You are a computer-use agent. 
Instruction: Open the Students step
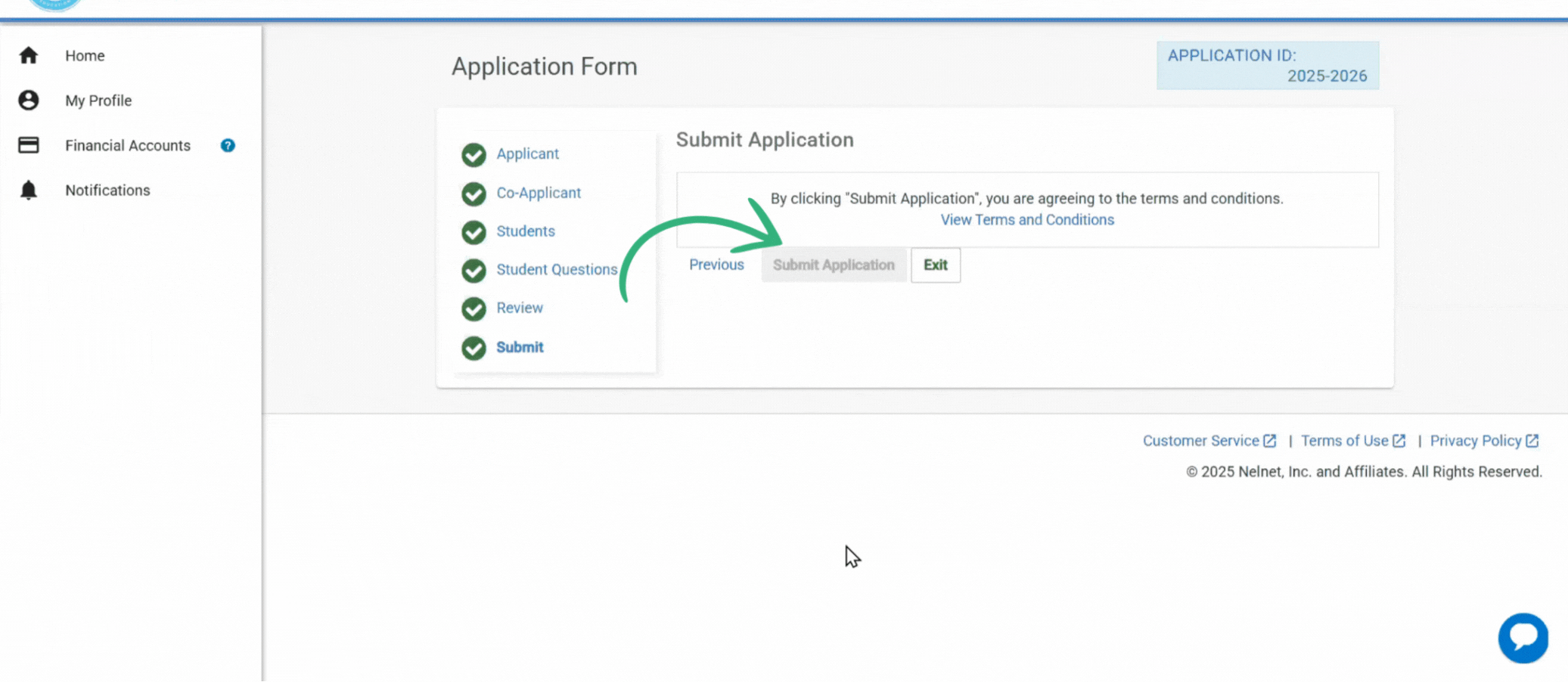(525, 231)
